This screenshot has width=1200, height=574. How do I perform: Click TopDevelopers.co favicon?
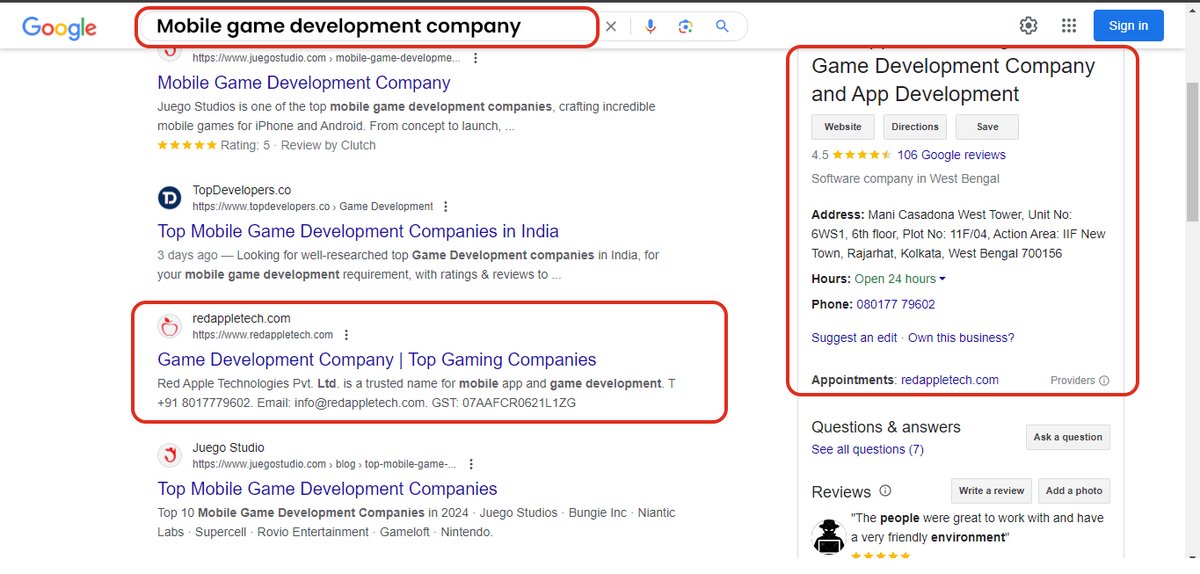click(x=170, y=198)
